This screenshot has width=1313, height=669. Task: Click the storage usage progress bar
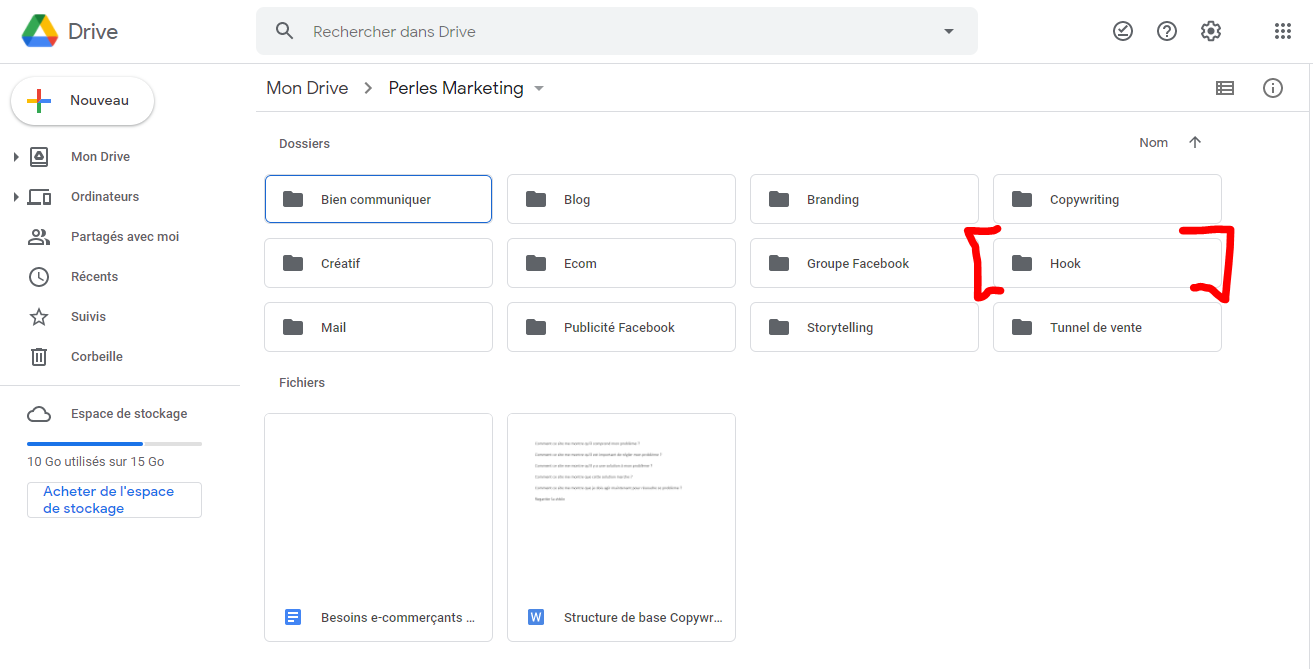(114, 443)
